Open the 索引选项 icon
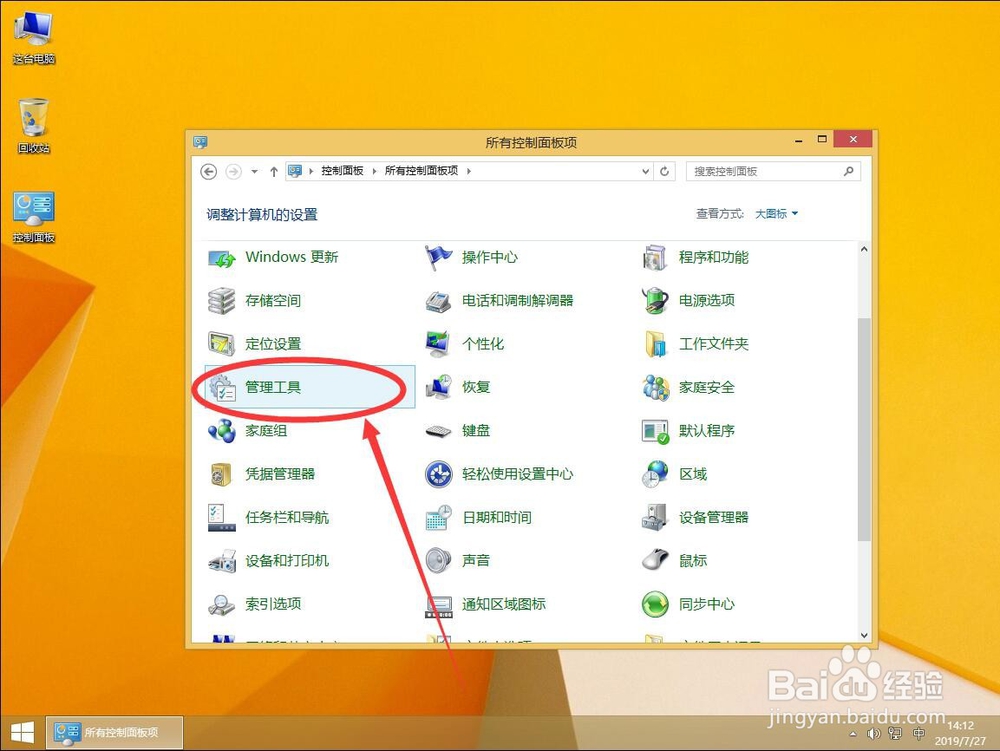 pyautogui.click(x=222, y=604)
